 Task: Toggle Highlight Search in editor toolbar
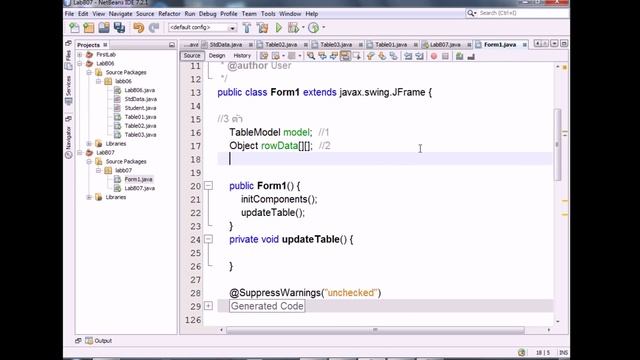pyautogui.click(x=345, y=56)
